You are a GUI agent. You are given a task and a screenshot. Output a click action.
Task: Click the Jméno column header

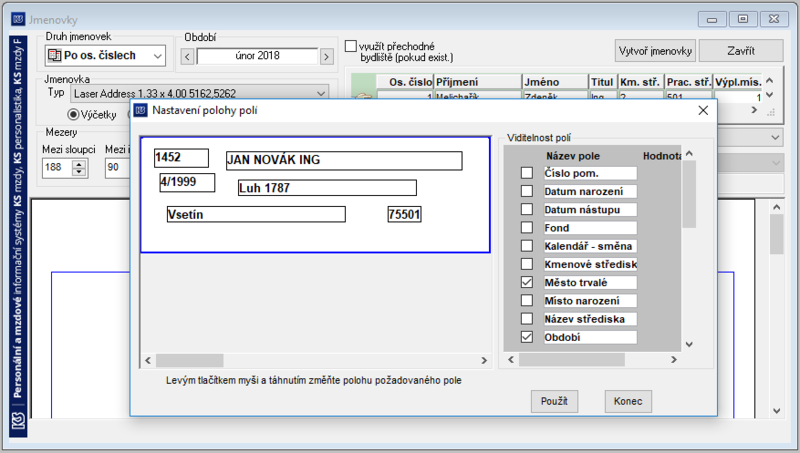[x=556, y=82]
